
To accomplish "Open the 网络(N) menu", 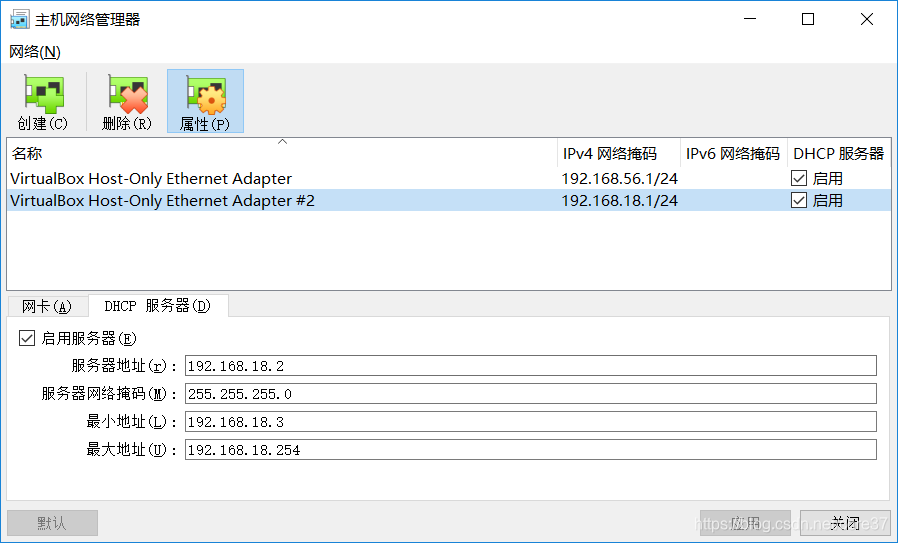I will point(35,52).
